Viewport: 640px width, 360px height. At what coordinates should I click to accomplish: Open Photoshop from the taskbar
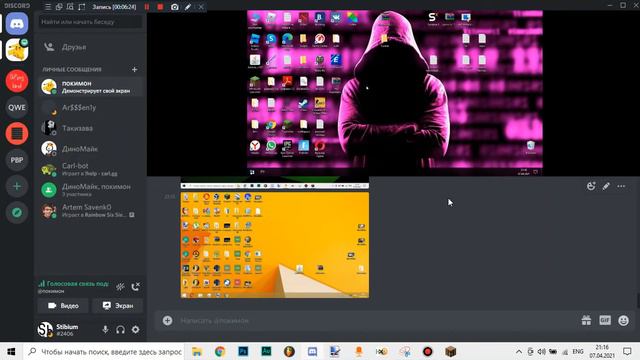click(243, 351)
